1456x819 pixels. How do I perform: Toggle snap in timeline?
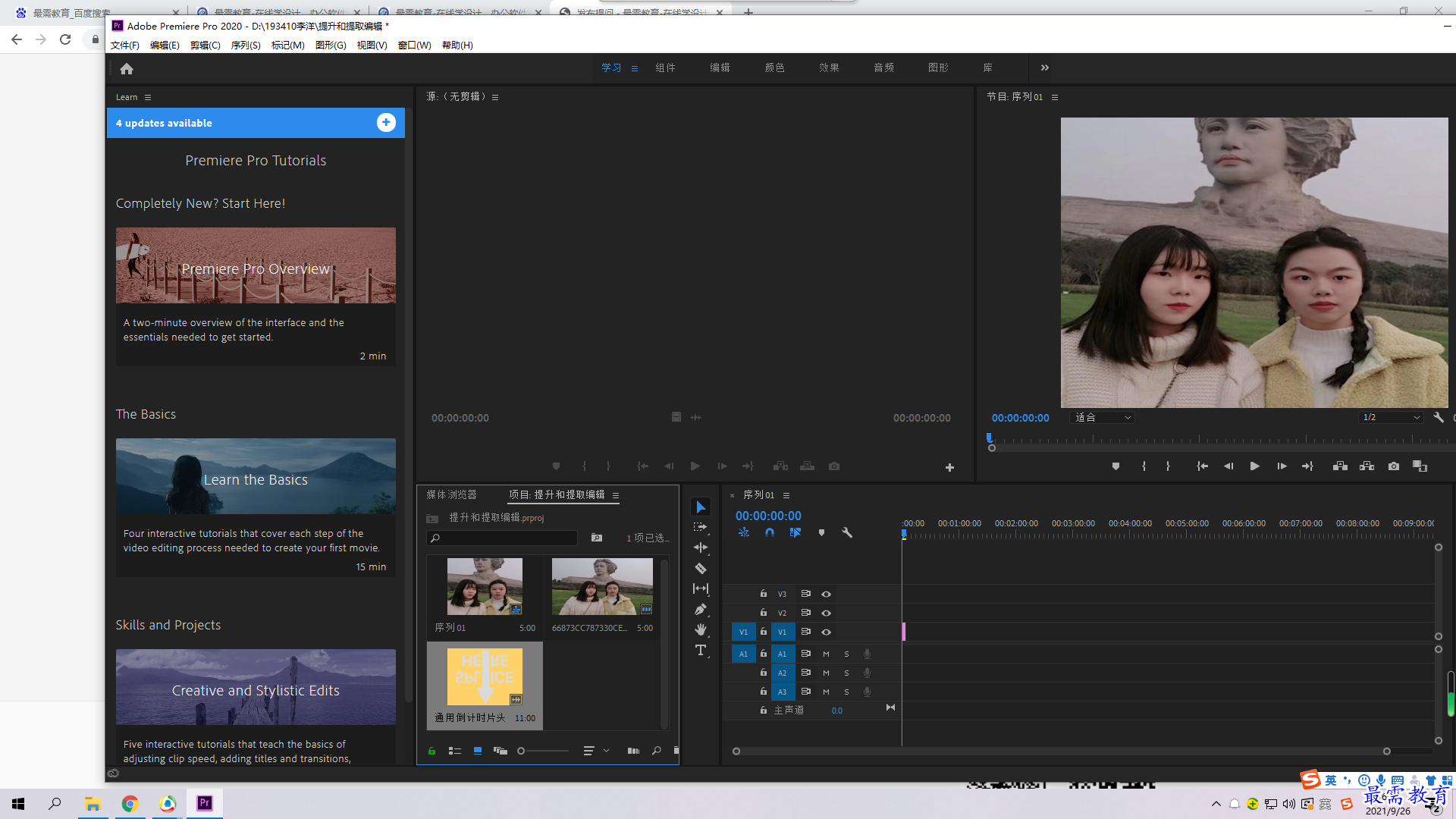(x=770, y=532)
